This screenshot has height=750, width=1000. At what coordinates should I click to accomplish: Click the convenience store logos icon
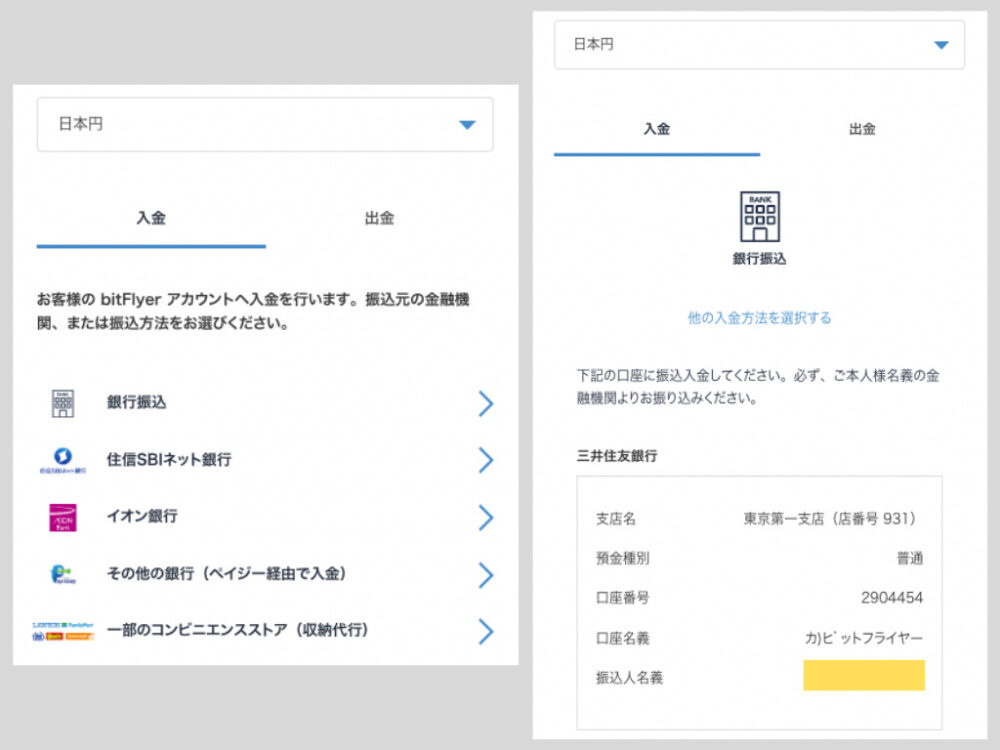62,631
